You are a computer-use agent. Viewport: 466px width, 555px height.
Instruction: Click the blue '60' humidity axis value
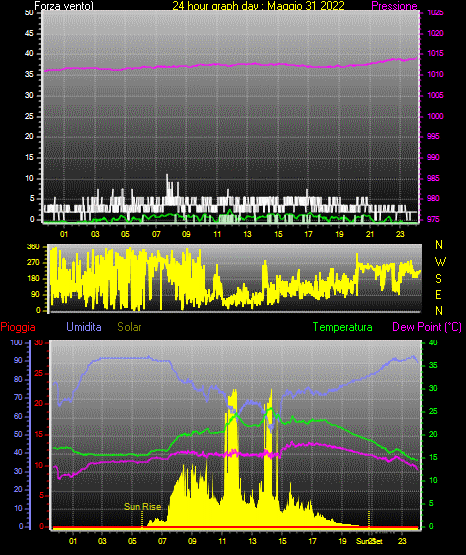pyautogui.click(x=18, y=416)
